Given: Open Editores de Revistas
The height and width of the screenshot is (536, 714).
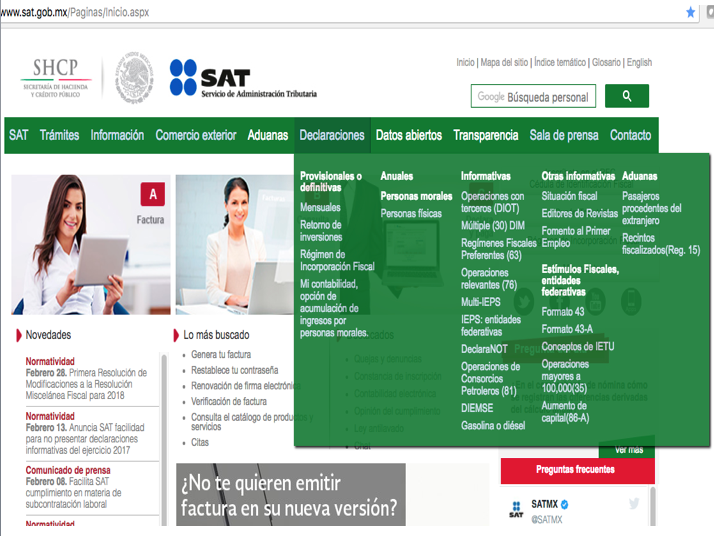Looking at the screenshot, I should (x=580, y=214).
